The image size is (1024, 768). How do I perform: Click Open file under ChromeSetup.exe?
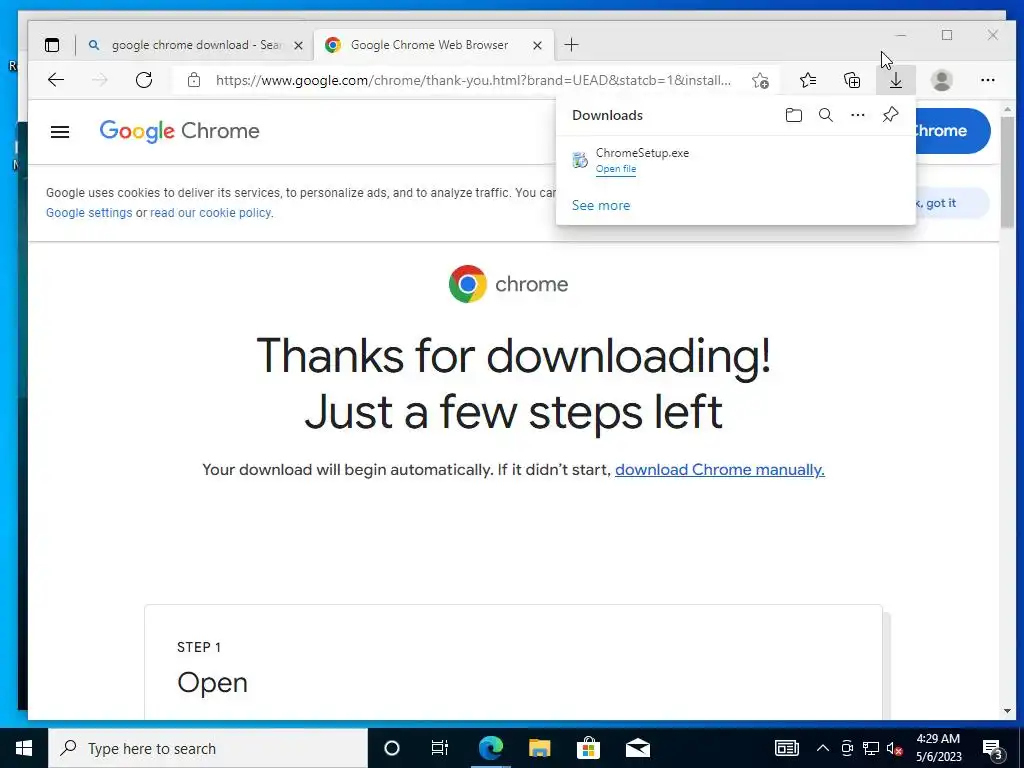(616, 169)
